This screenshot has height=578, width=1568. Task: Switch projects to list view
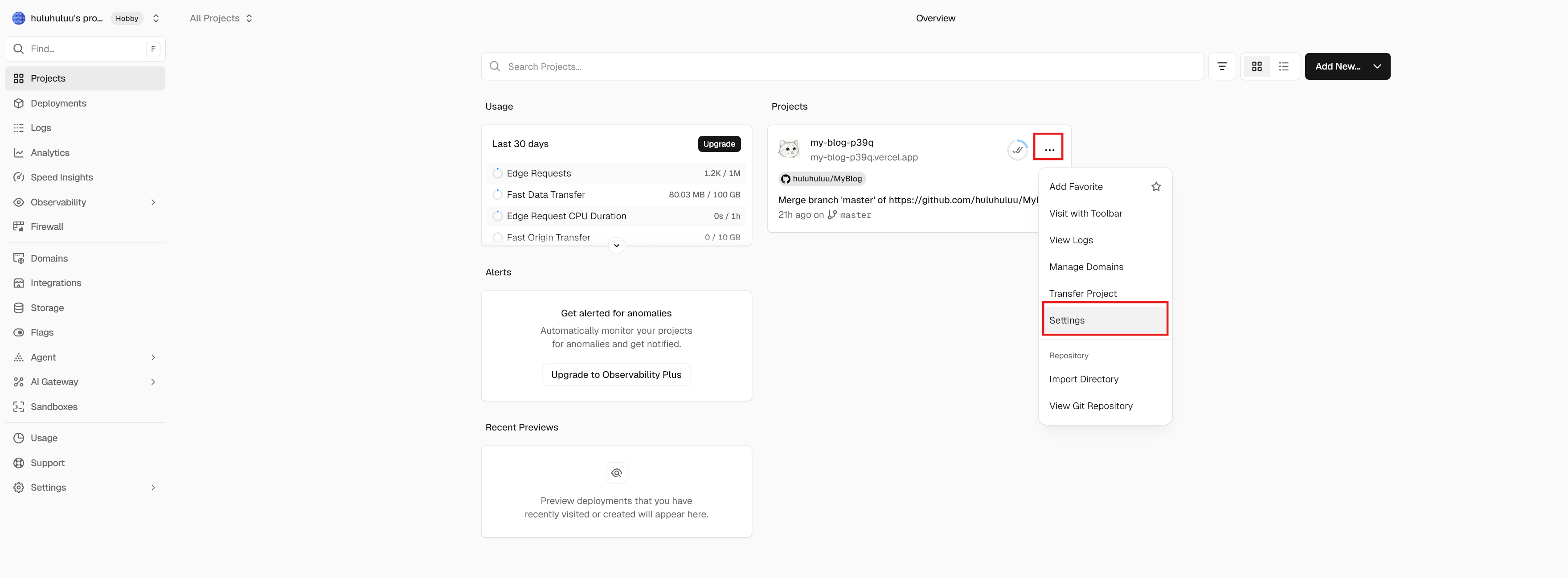[1283, 66]
